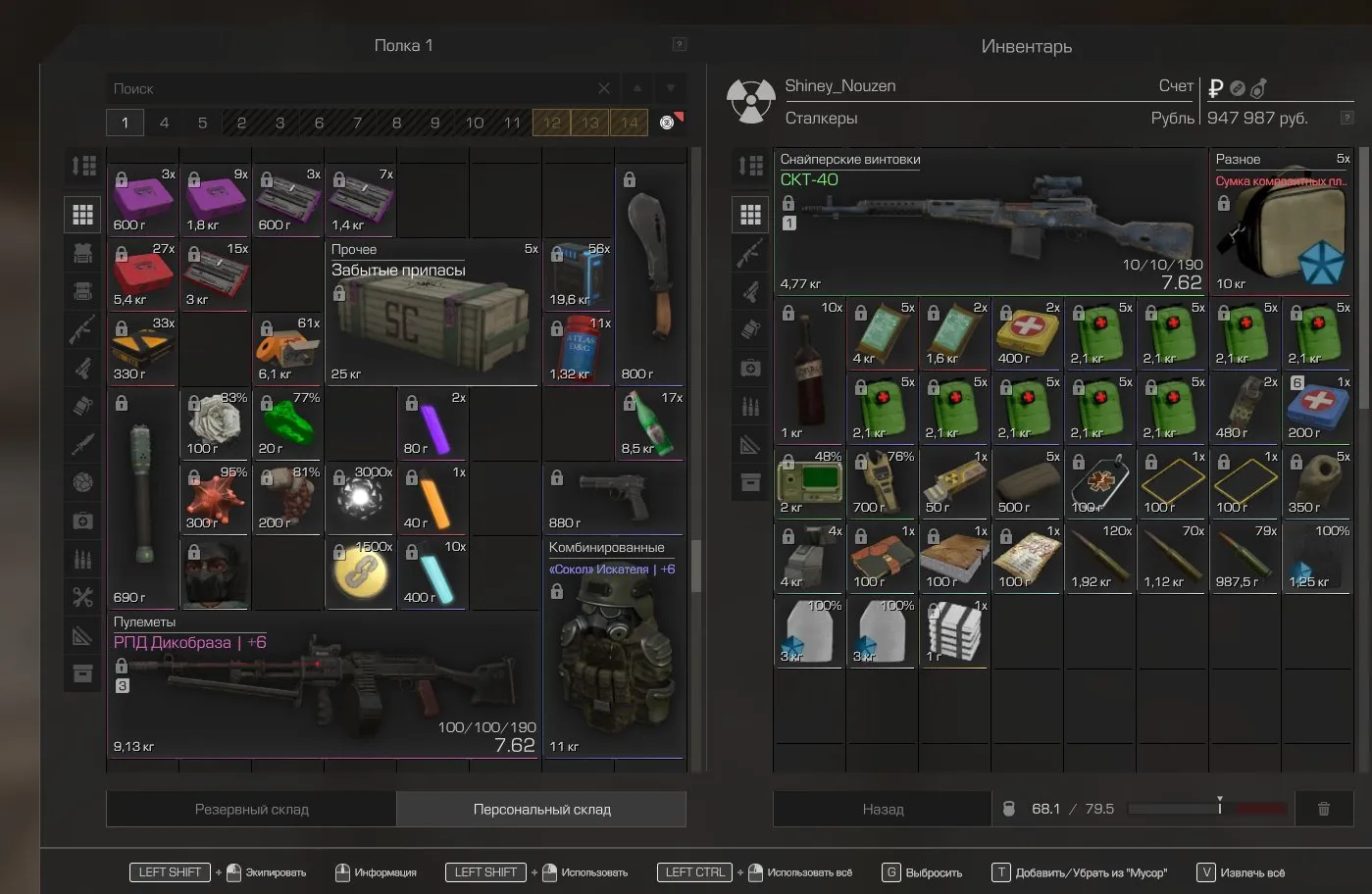Filter Инвентарь by ammo bullets icon
The image size is (1372, 894).
[751, 406]
